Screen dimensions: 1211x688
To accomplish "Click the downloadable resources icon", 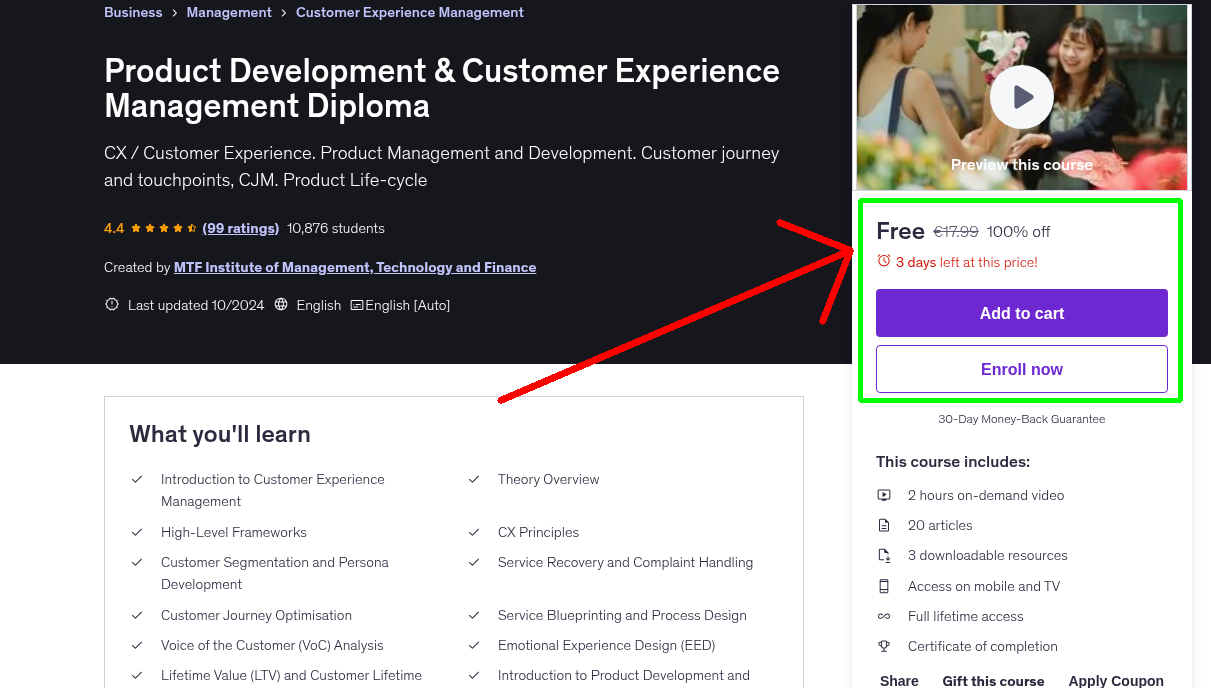I will 884,555.
